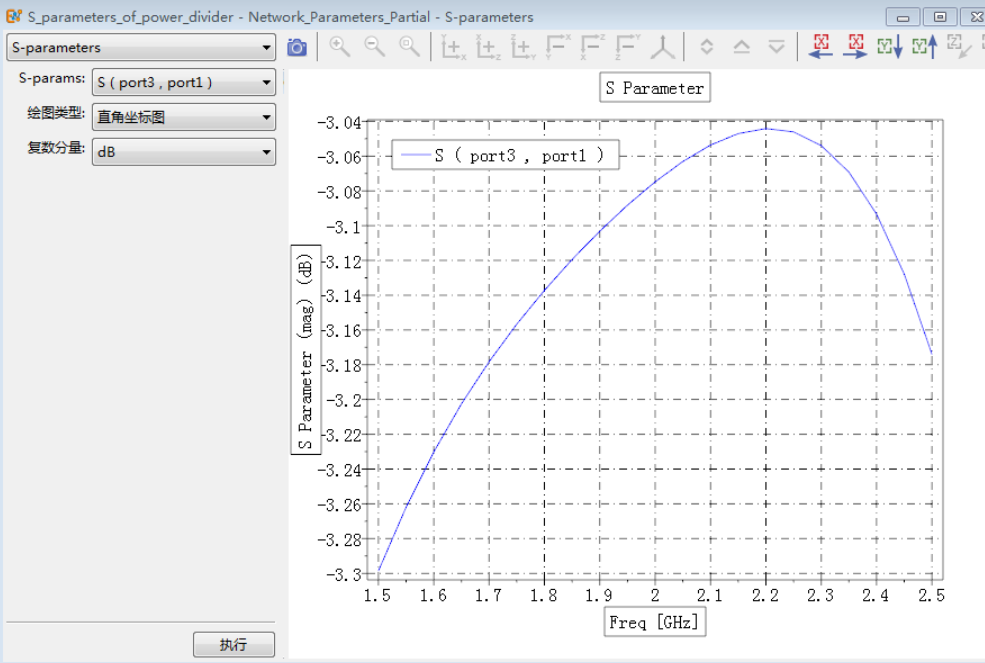Click the 1.8 tick on frequency axis
985x663 pixels.
[543, 595]
